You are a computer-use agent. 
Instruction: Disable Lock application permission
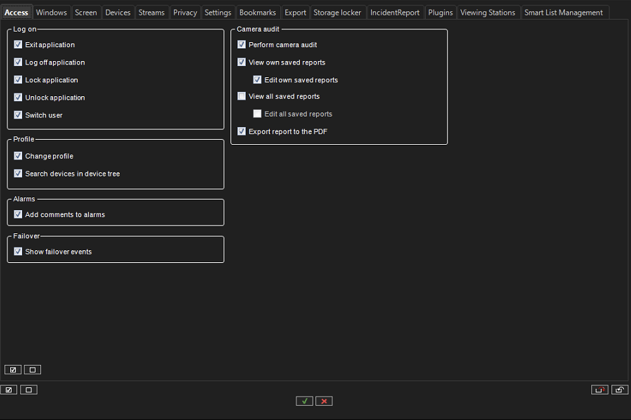(x=18, y=80)
